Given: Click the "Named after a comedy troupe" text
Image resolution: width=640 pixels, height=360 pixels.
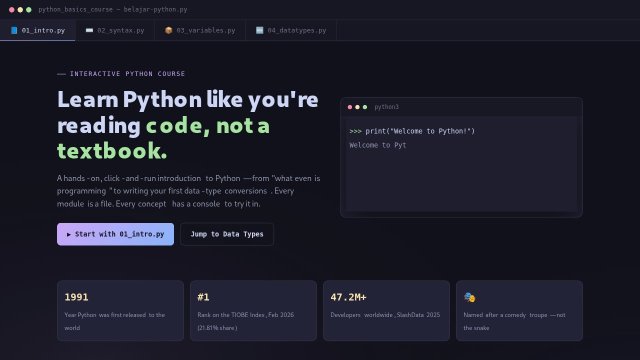Looking at the screenshot, I should 505,315.
